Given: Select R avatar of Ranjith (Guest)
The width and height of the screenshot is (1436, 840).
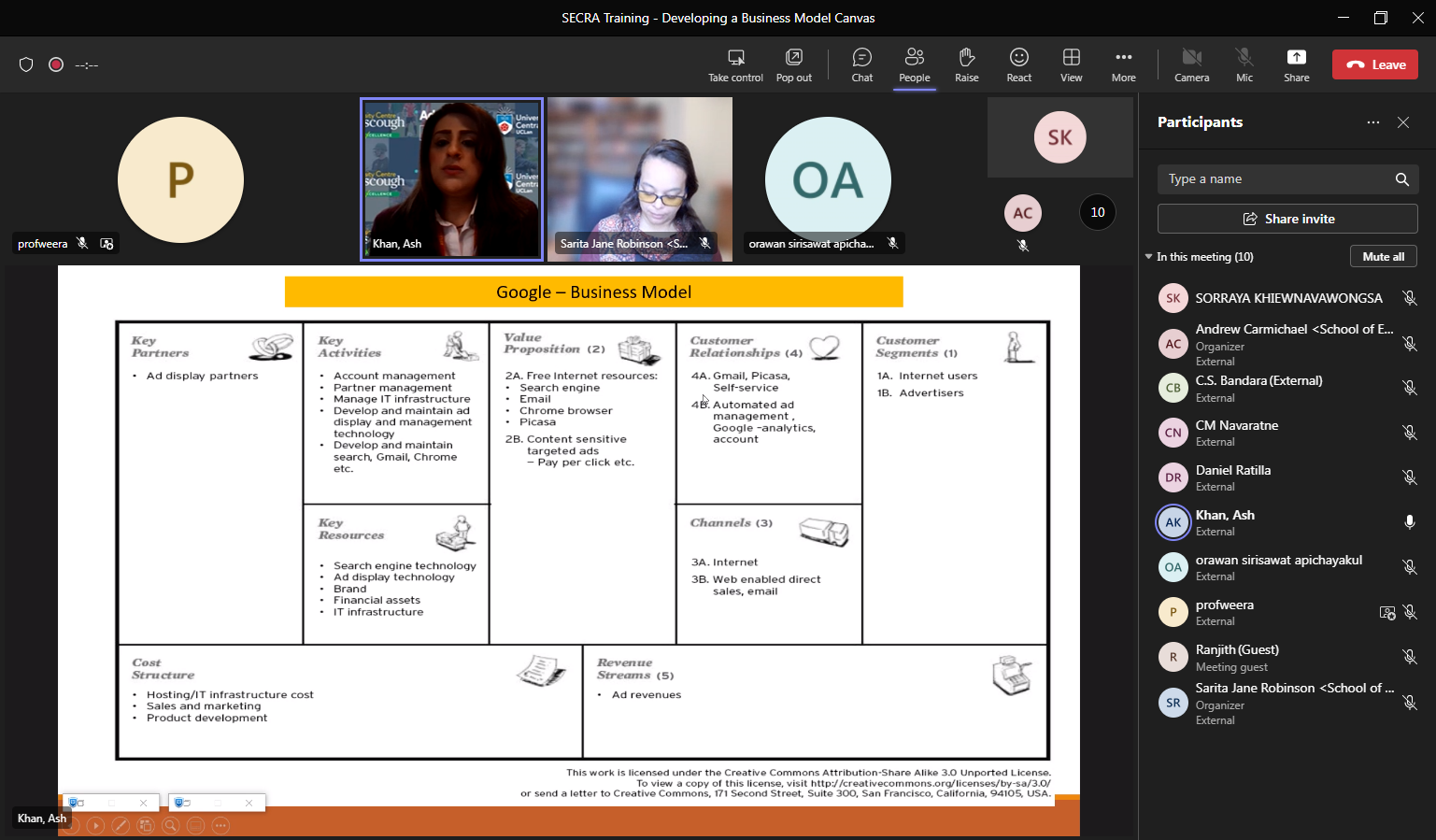Looking at the screenshot, I should tap(1173, 657).
